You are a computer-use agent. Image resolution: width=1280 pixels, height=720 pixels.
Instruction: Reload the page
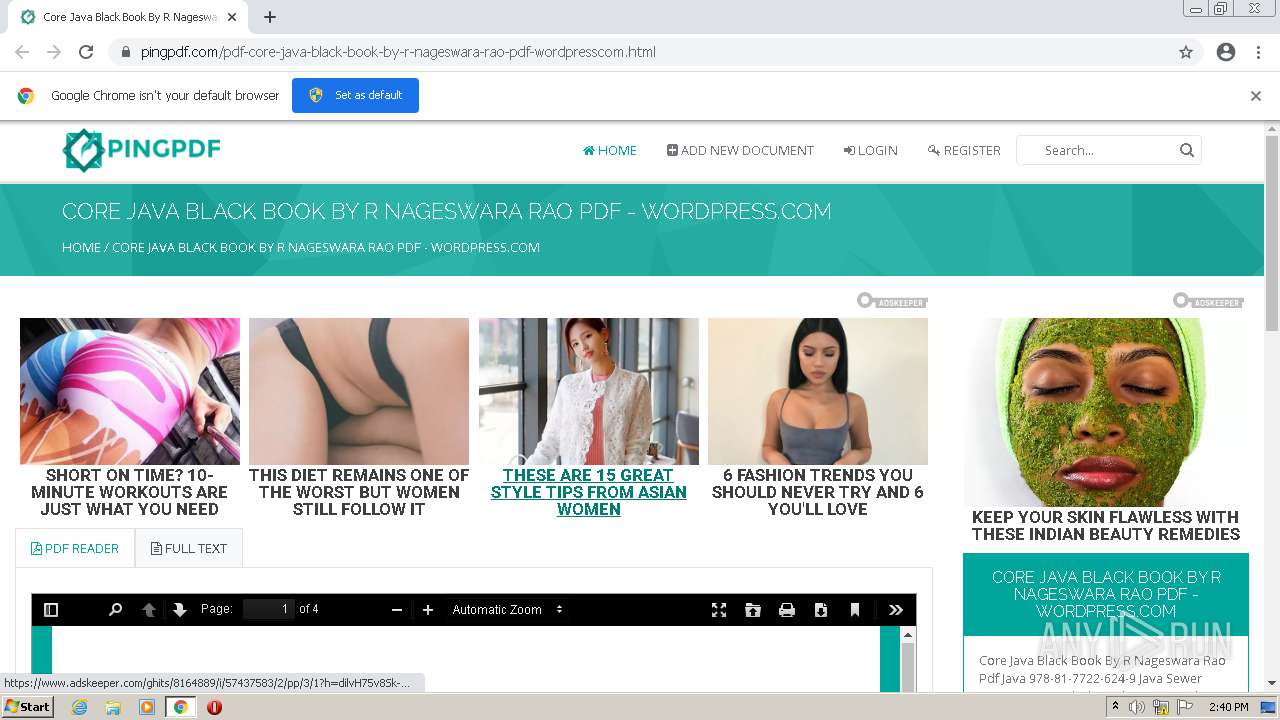tap(86, 52)
